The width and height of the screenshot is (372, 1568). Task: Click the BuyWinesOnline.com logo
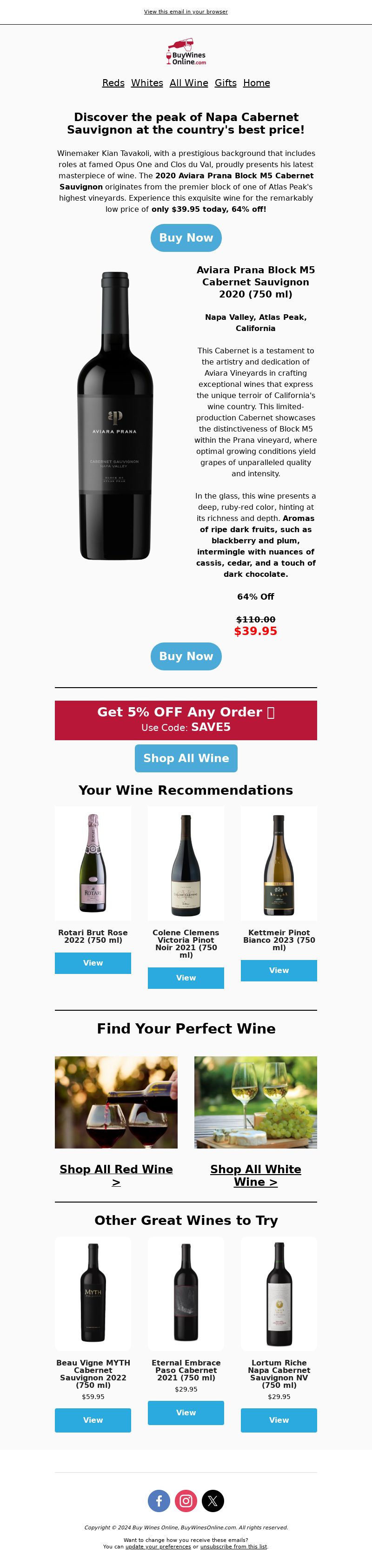(186, 52)
